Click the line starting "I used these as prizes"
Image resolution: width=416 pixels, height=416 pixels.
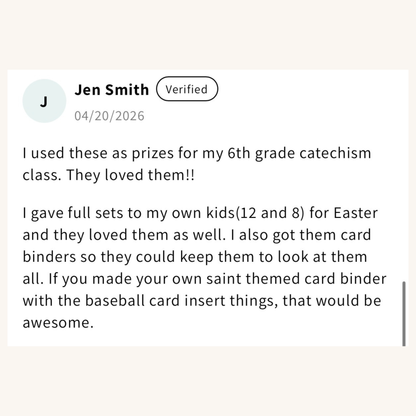pyautogui.click(x=197, y=153)
